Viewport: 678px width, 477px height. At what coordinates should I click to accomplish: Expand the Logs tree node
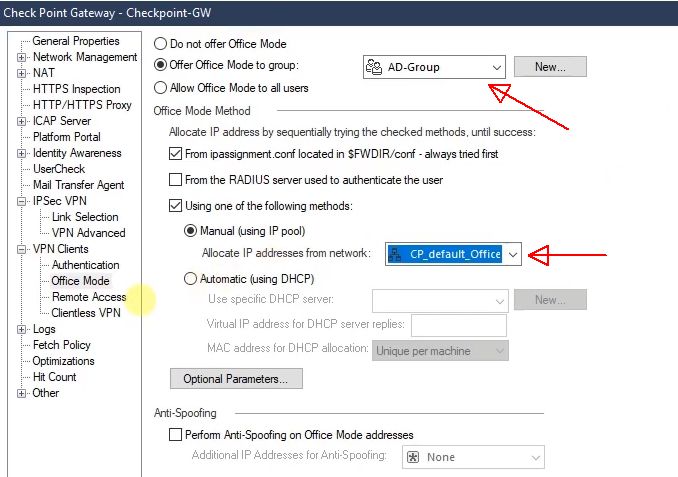point(21,329)
